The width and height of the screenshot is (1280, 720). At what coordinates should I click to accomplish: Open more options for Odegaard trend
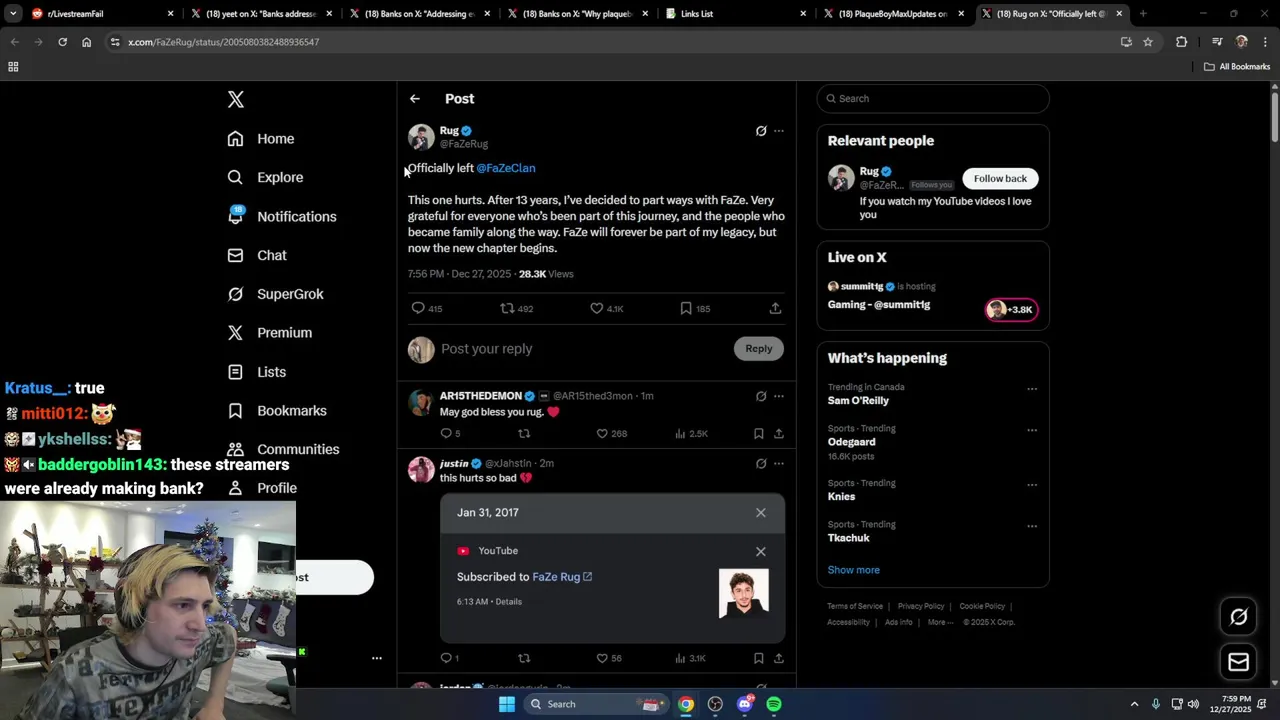pyautogui.click(x=1032, y=430)
